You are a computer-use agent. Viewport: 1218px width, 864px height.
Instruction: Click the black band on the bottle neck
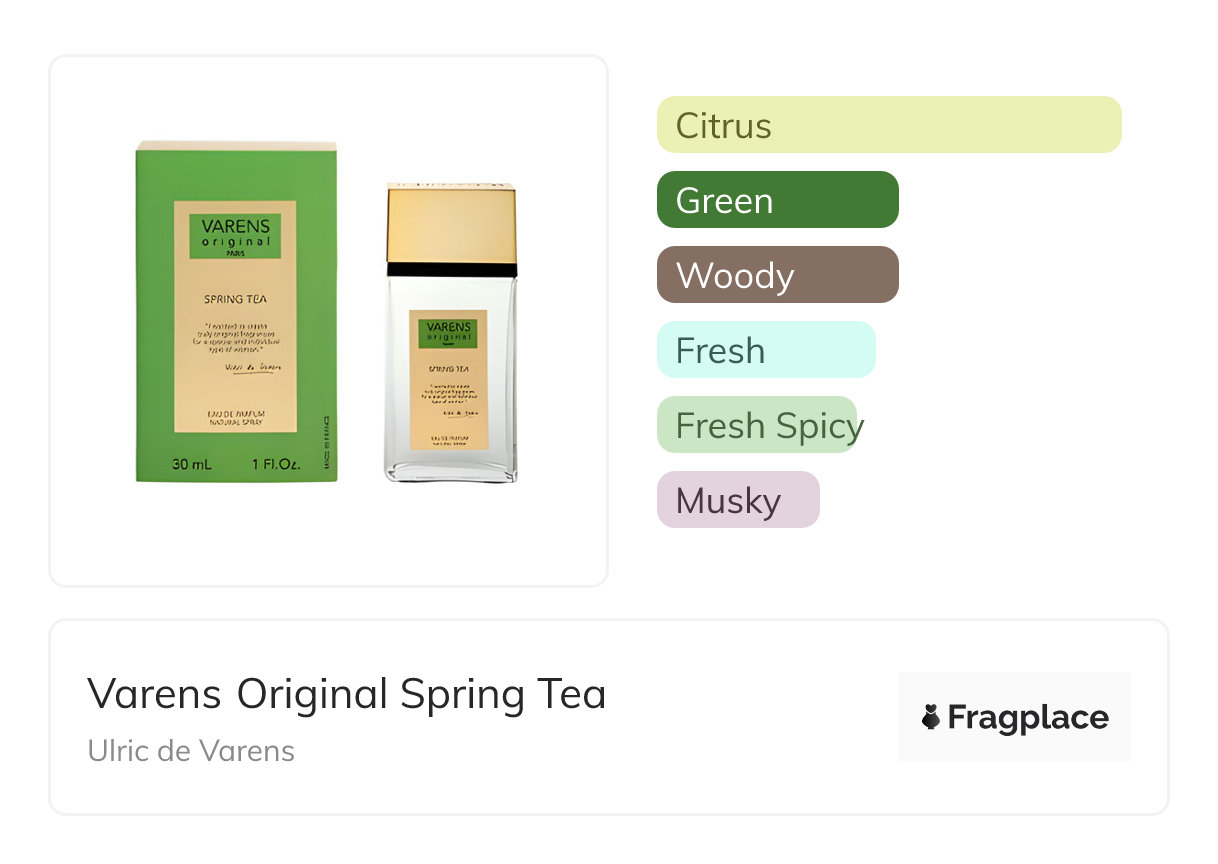[x=451, y=269]
